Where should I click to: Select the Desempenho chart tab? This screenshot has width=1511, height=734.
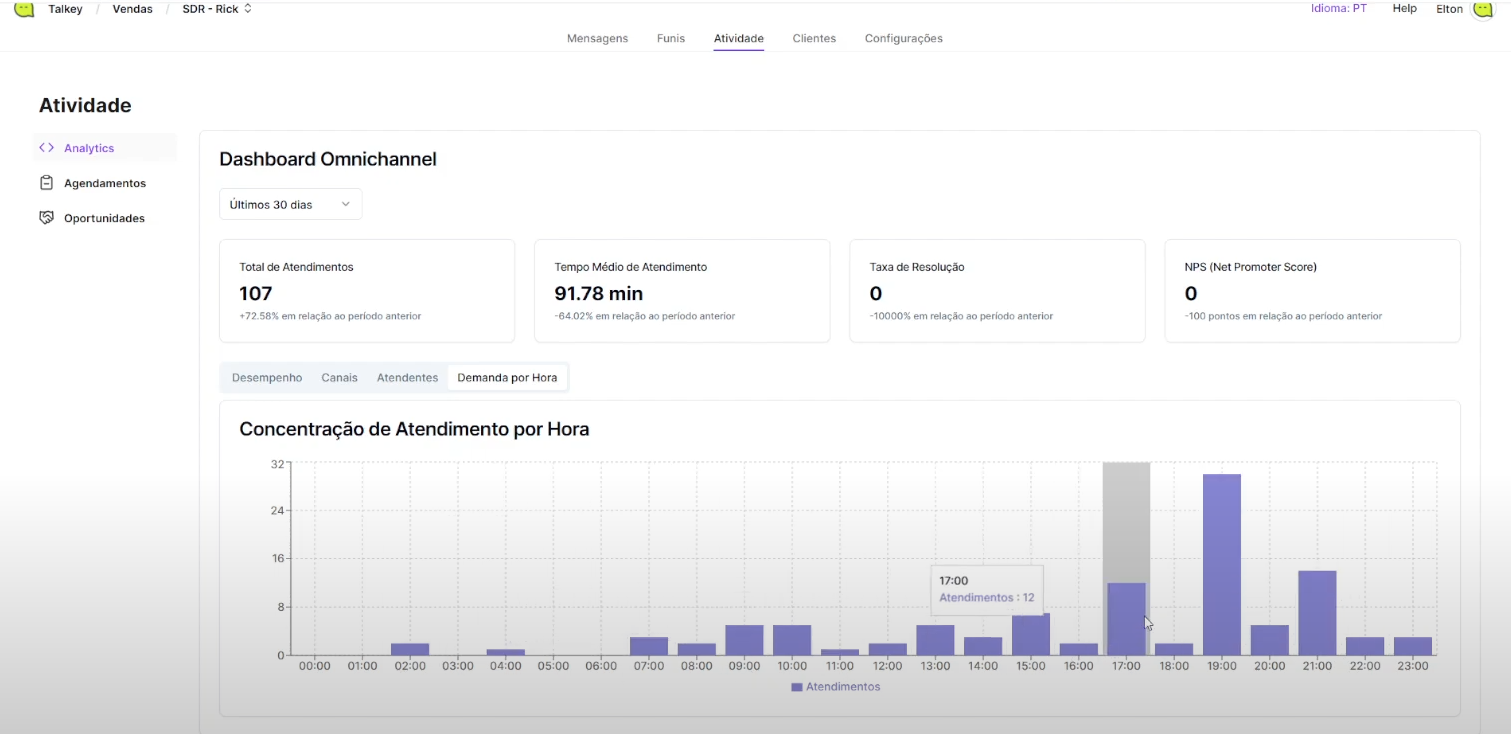click(267, 377)
